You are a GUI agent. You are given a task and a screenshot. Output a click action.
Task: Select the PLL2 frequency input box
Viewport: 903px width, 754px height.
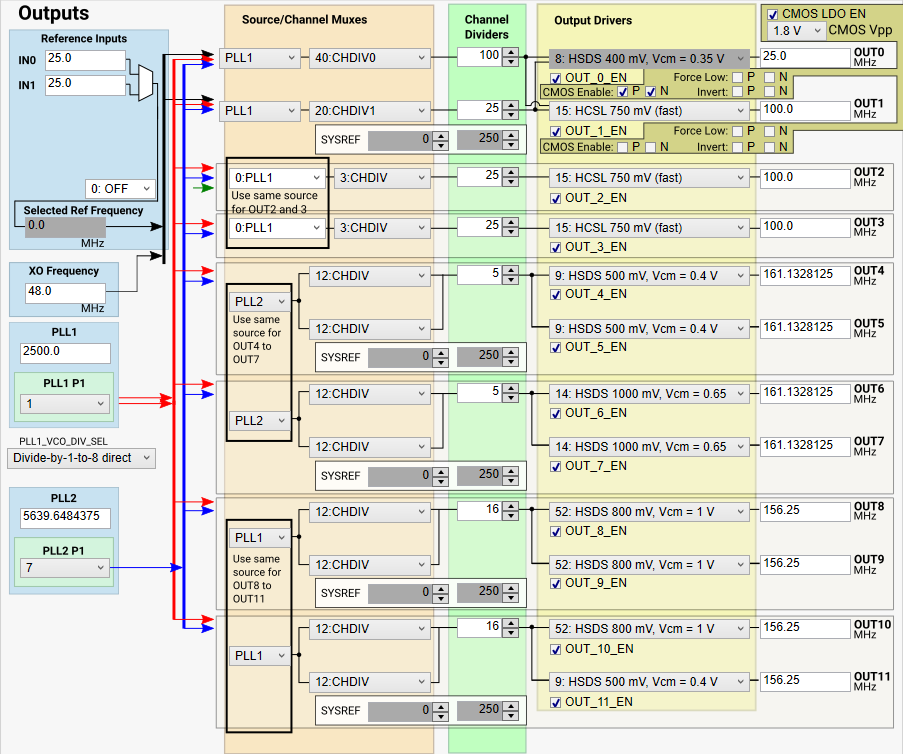(x=65, y=517)
